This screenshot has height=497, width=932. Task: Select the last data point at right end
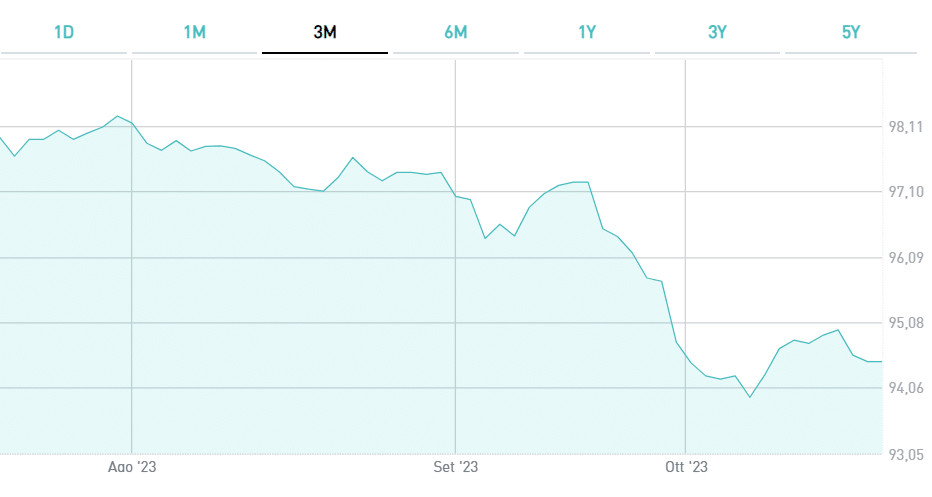881,362
